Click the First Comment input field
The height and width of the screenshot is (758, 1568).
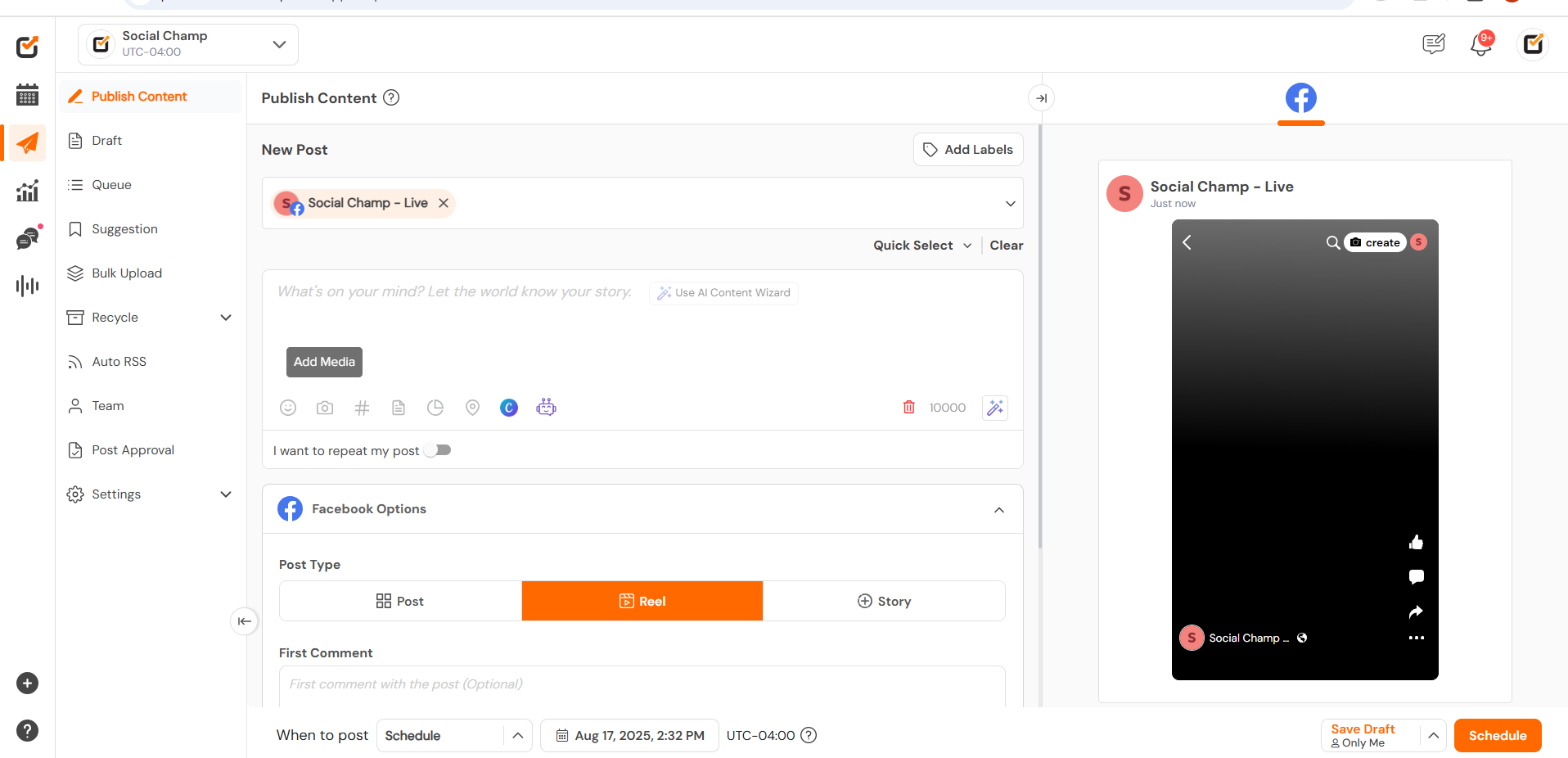(642, 685)
